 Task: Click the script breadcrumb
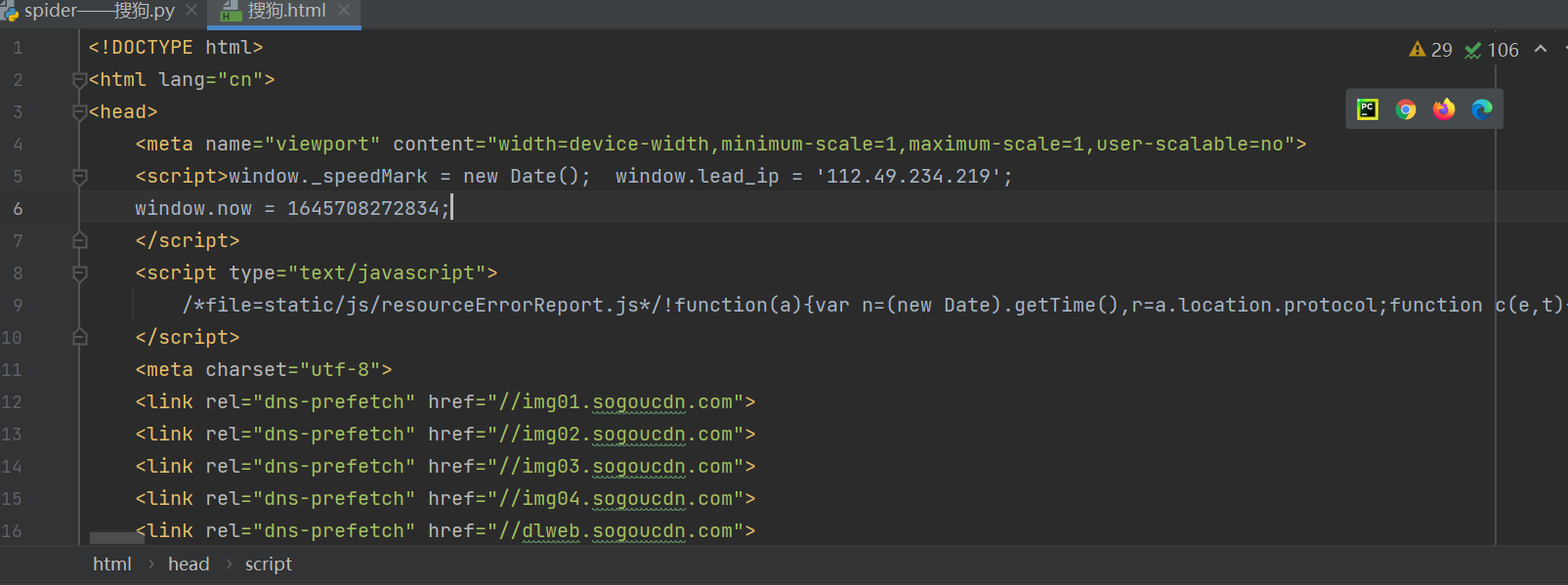coord(269,564)
